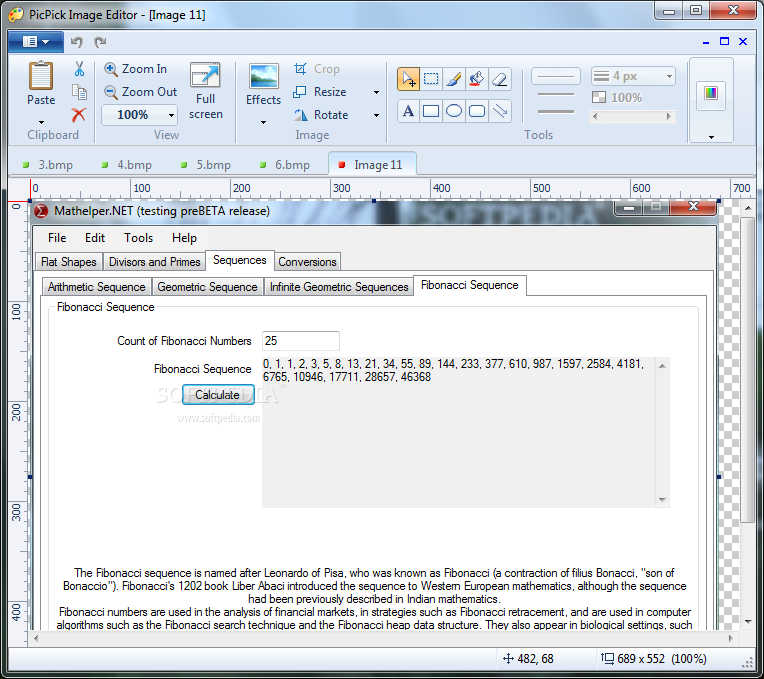Click the Calculate button

tap(218, 395)
